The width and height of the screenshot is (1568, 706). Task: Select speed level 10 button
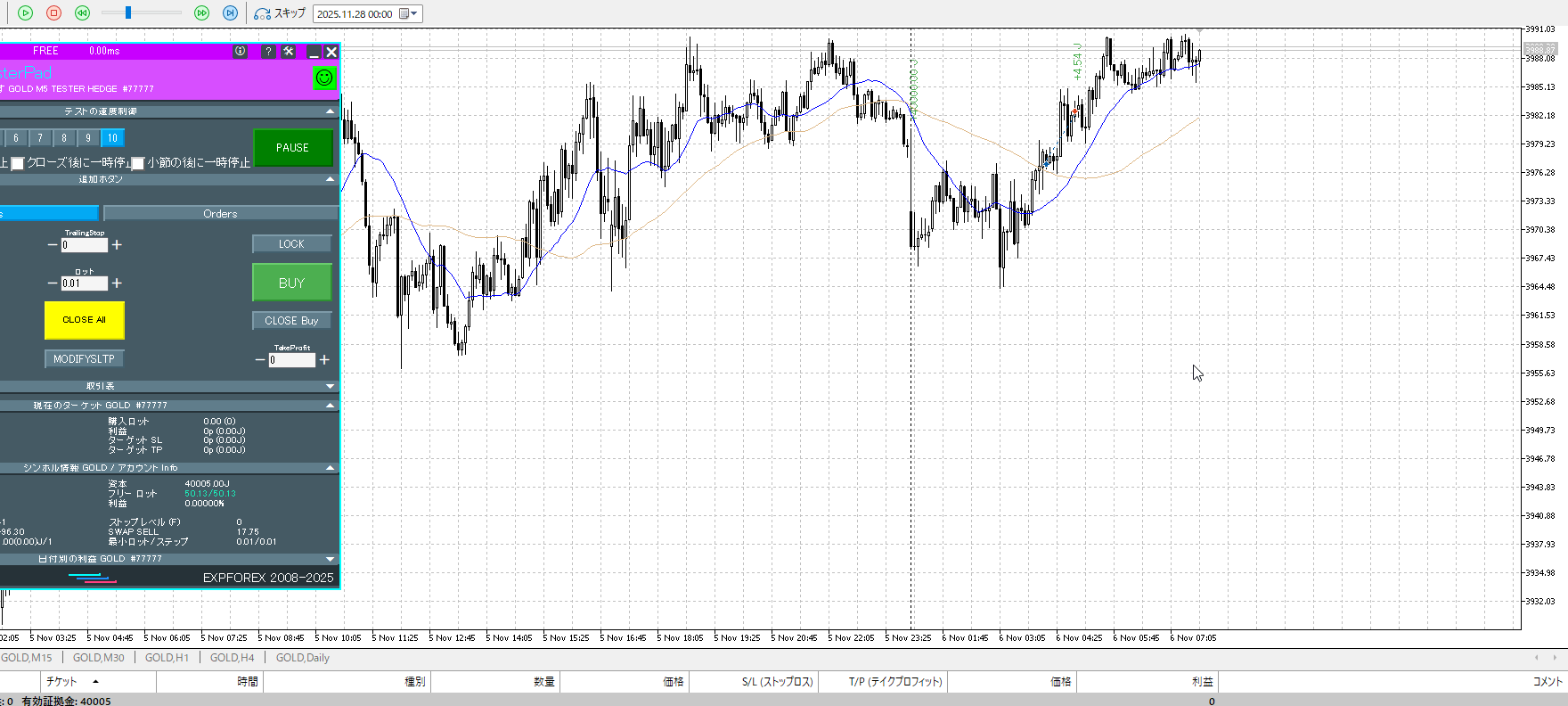pyautogui.click(x=112, y=138)
